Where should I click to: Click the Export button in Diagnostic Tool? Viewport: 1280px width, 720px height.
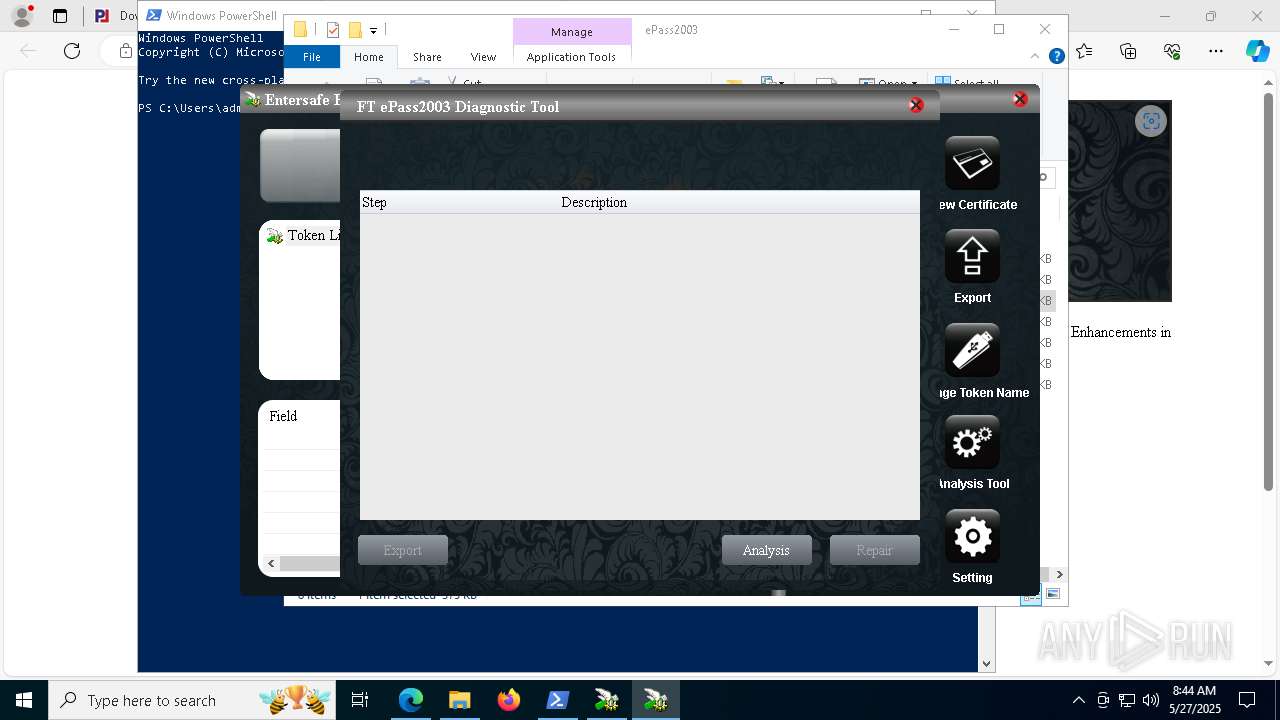coord(403,550)
